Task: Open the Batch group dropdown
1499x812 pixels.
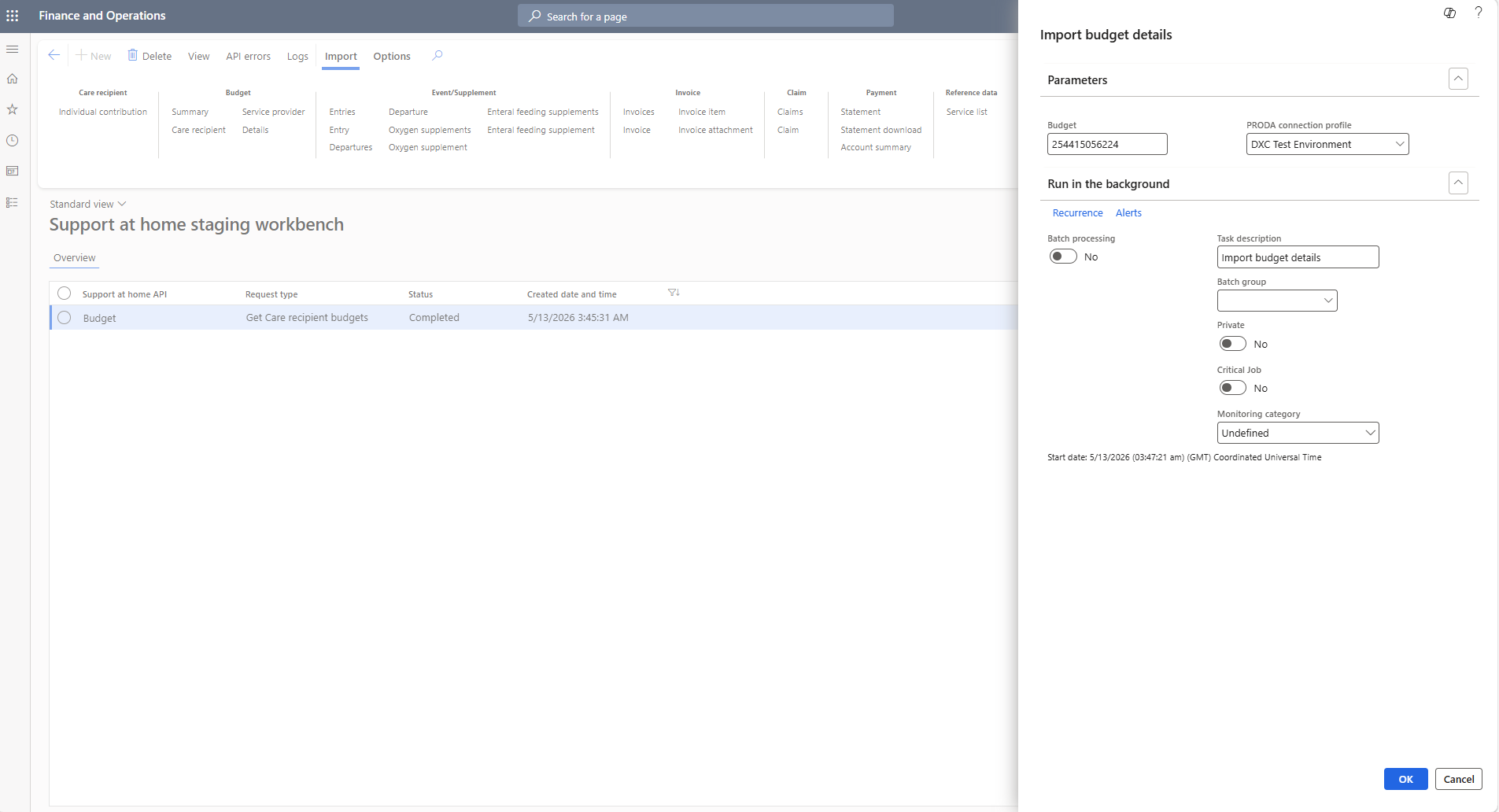Action: (1328, 301)
